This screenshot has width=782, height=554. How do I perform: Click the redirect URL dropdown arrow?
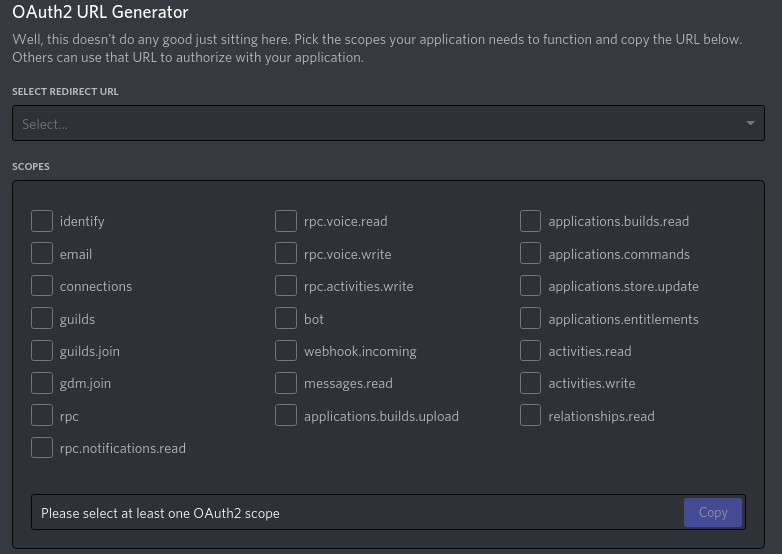coord(750,123)
